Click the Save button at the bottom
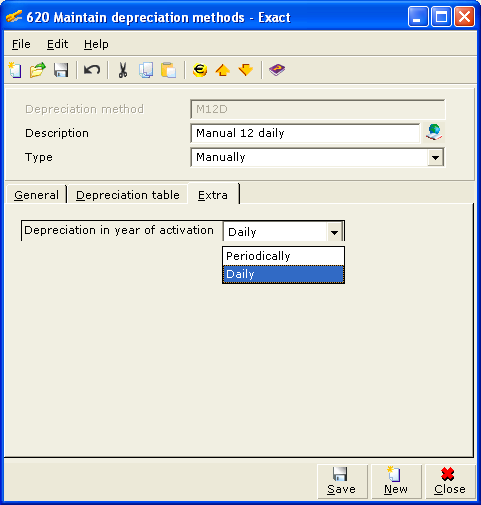Image resolution: width=481 pixels, height=505 pixels. (x=342, y=481)
